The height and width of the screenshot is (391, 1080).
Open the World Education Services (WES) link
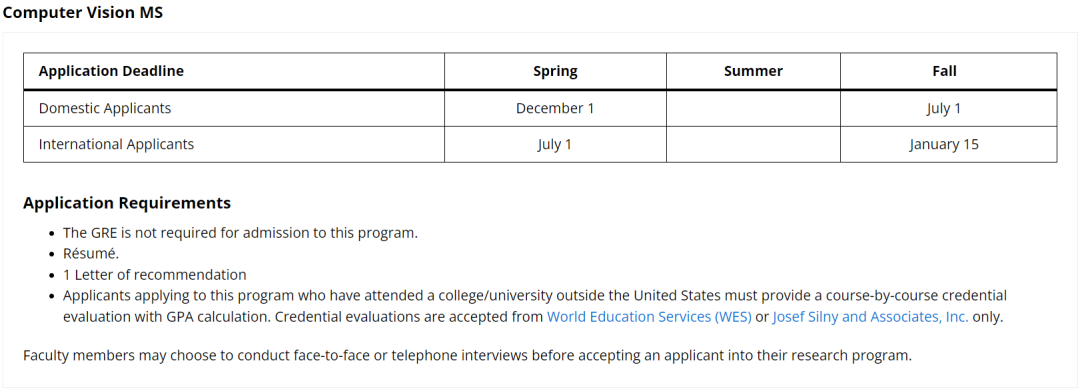[x=649, y=317]
